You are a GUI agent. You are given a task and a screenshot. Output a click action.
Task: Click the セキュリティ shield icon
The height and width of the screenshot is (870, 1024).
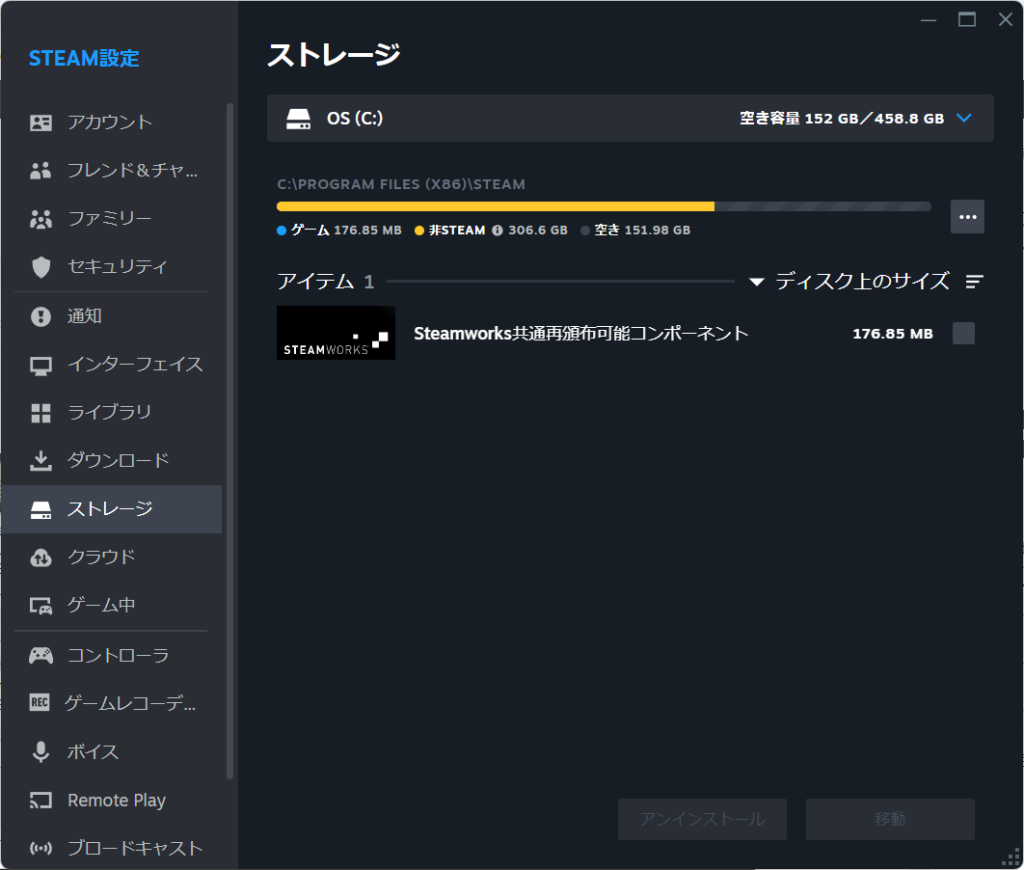tap(40, 267)
